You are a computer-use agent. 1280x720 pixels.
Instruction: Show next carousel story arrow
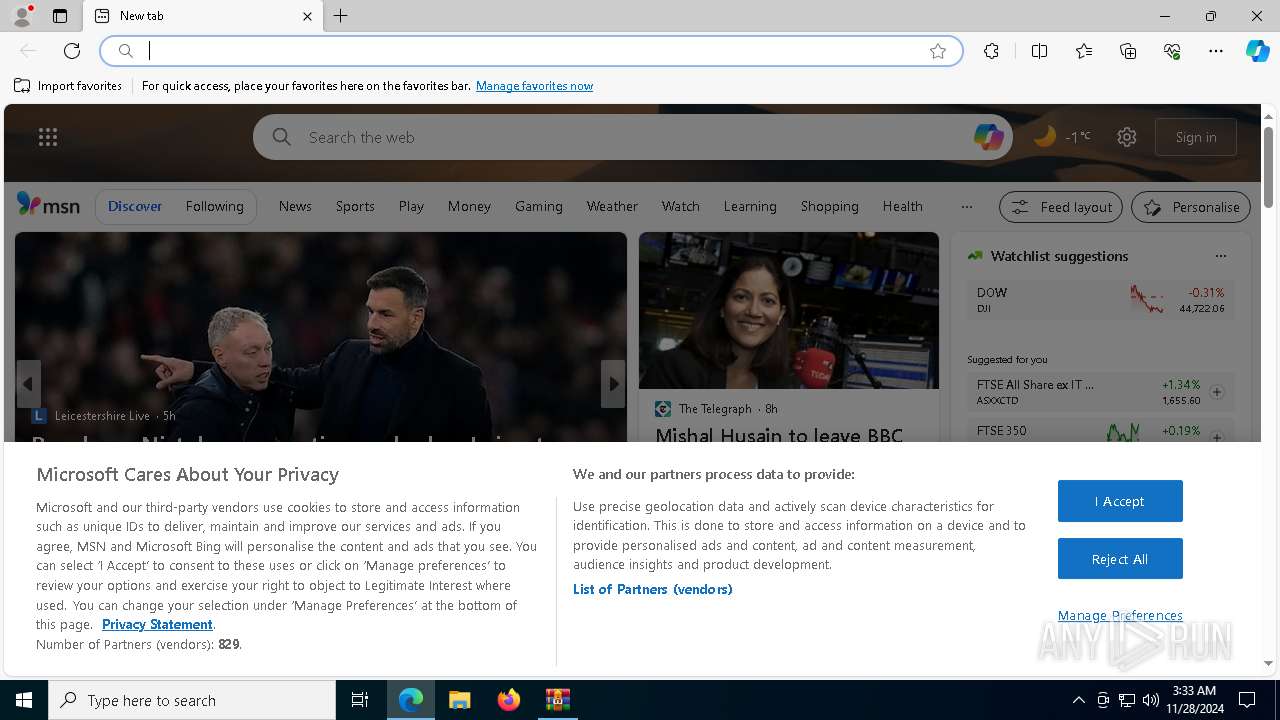point(613,384)
